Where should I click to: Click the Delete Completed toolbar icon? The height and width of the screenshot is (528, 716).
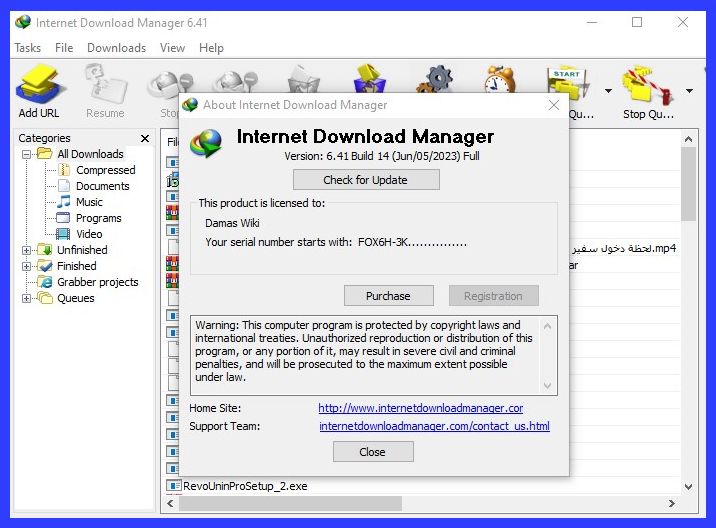coord(370,79)
